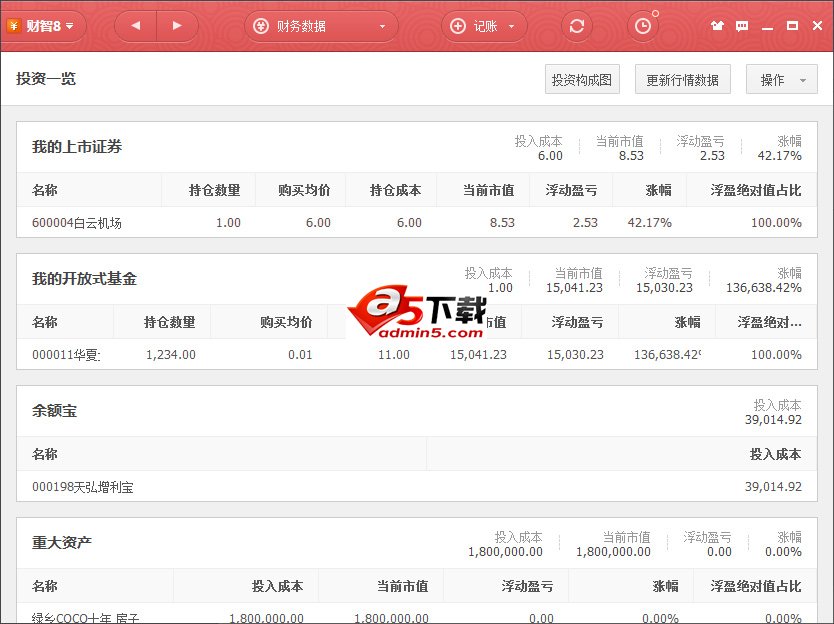Click the 8.53 market value in 白云机场 row
834x624 pixels.
502,222
